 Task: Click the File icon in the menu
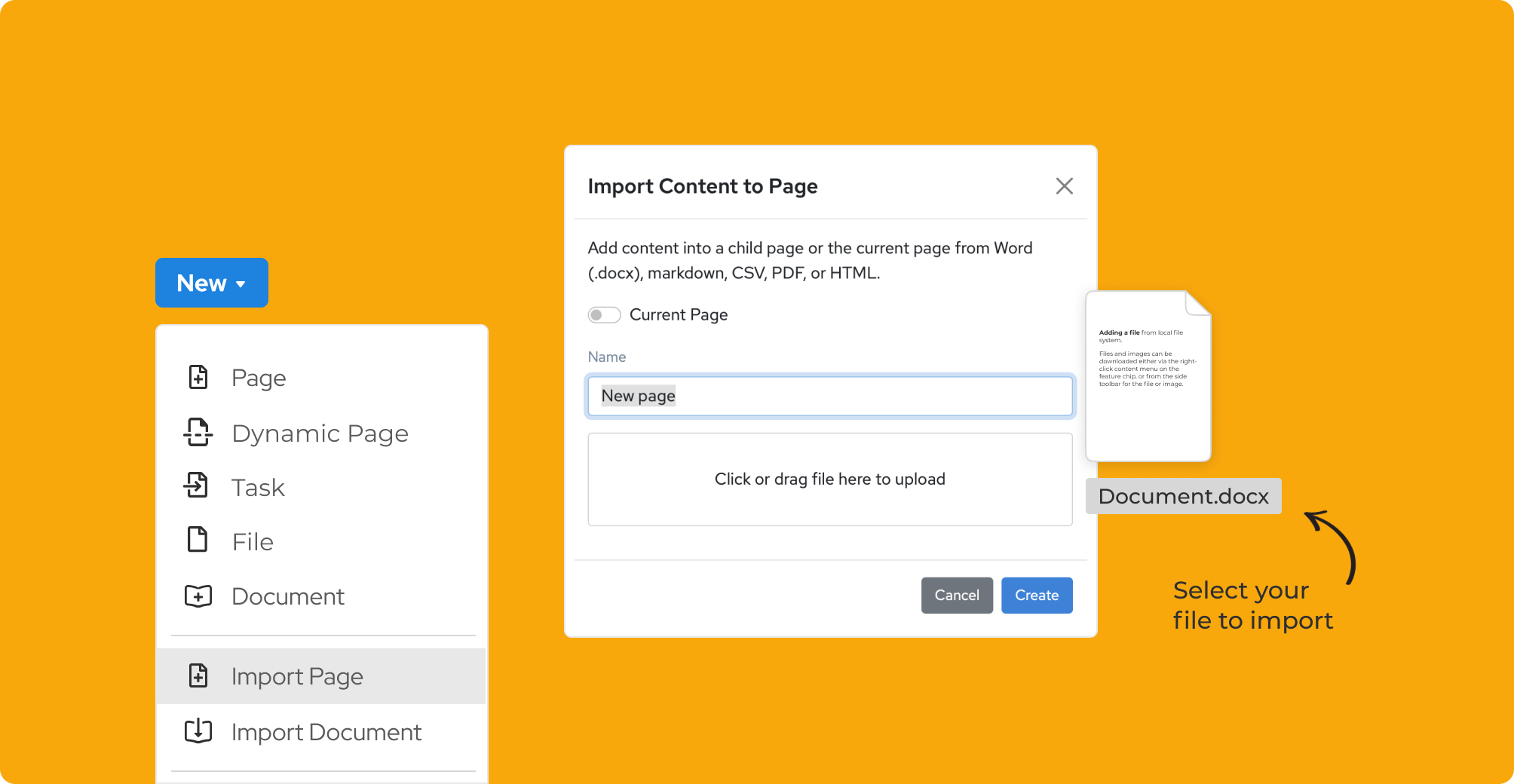[x=198, y=541]
